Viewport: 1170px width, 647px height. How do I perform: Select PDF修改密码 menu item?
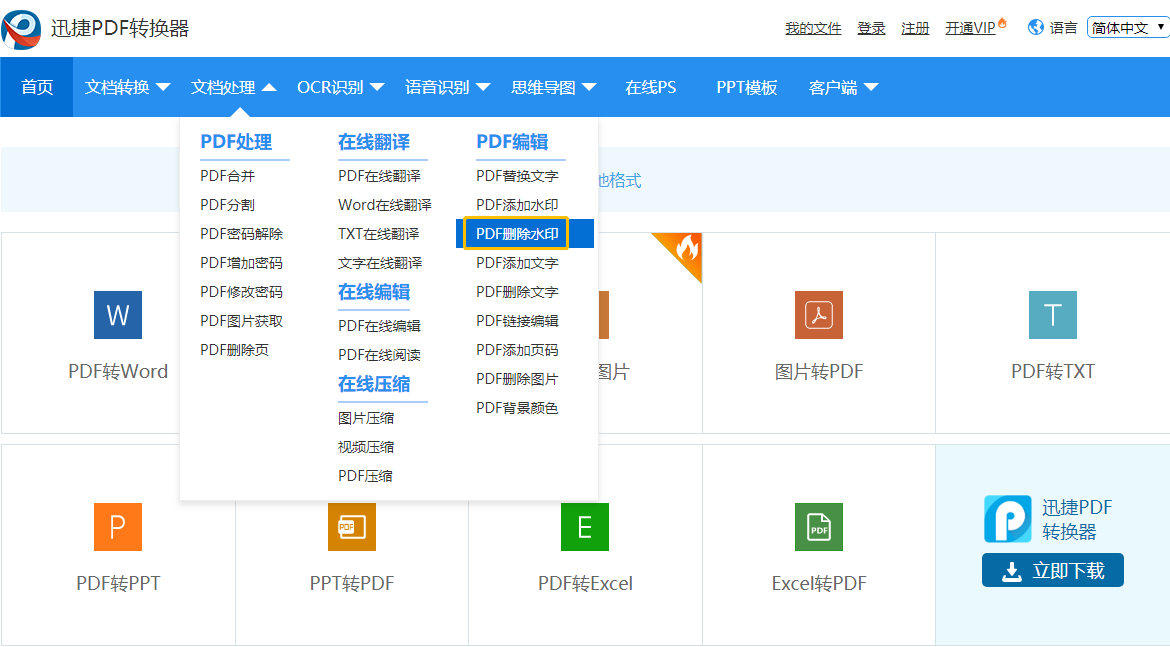242,292
